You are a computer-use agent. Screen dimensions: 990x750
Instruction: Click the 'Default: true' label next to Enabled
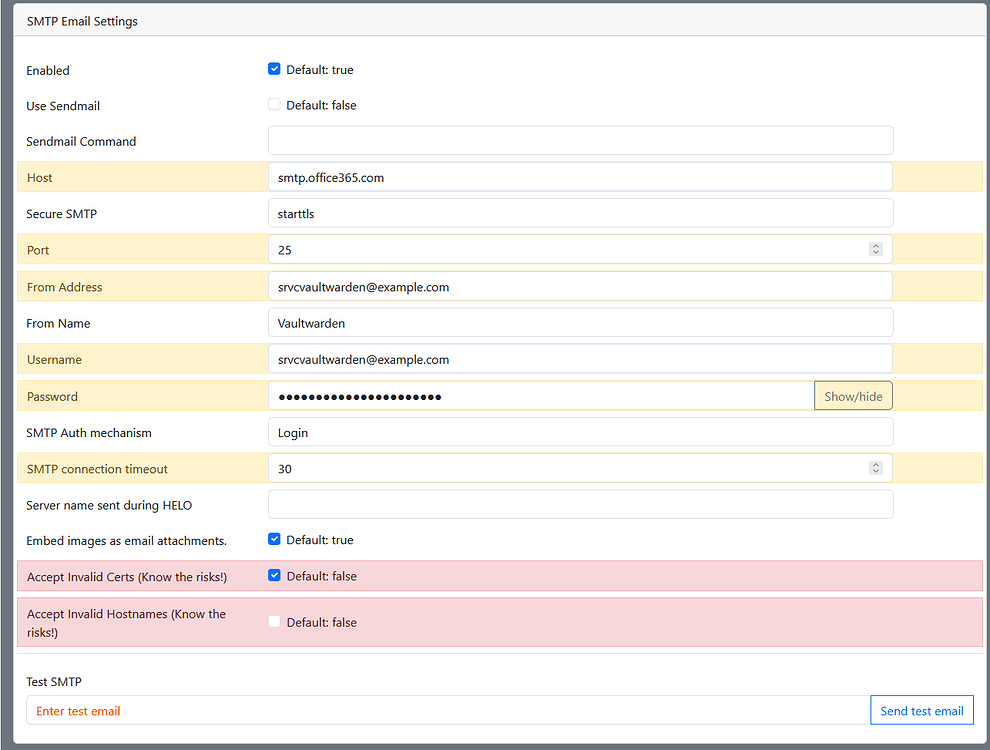(x=319, y=69)
